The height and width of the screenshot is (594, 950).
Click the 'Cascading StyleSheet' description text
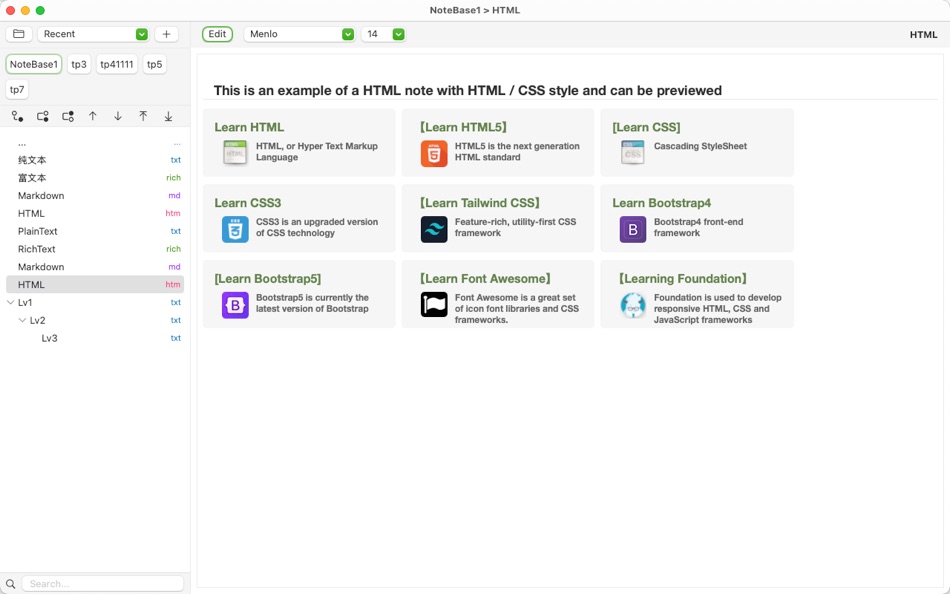(x=700, y=146)
